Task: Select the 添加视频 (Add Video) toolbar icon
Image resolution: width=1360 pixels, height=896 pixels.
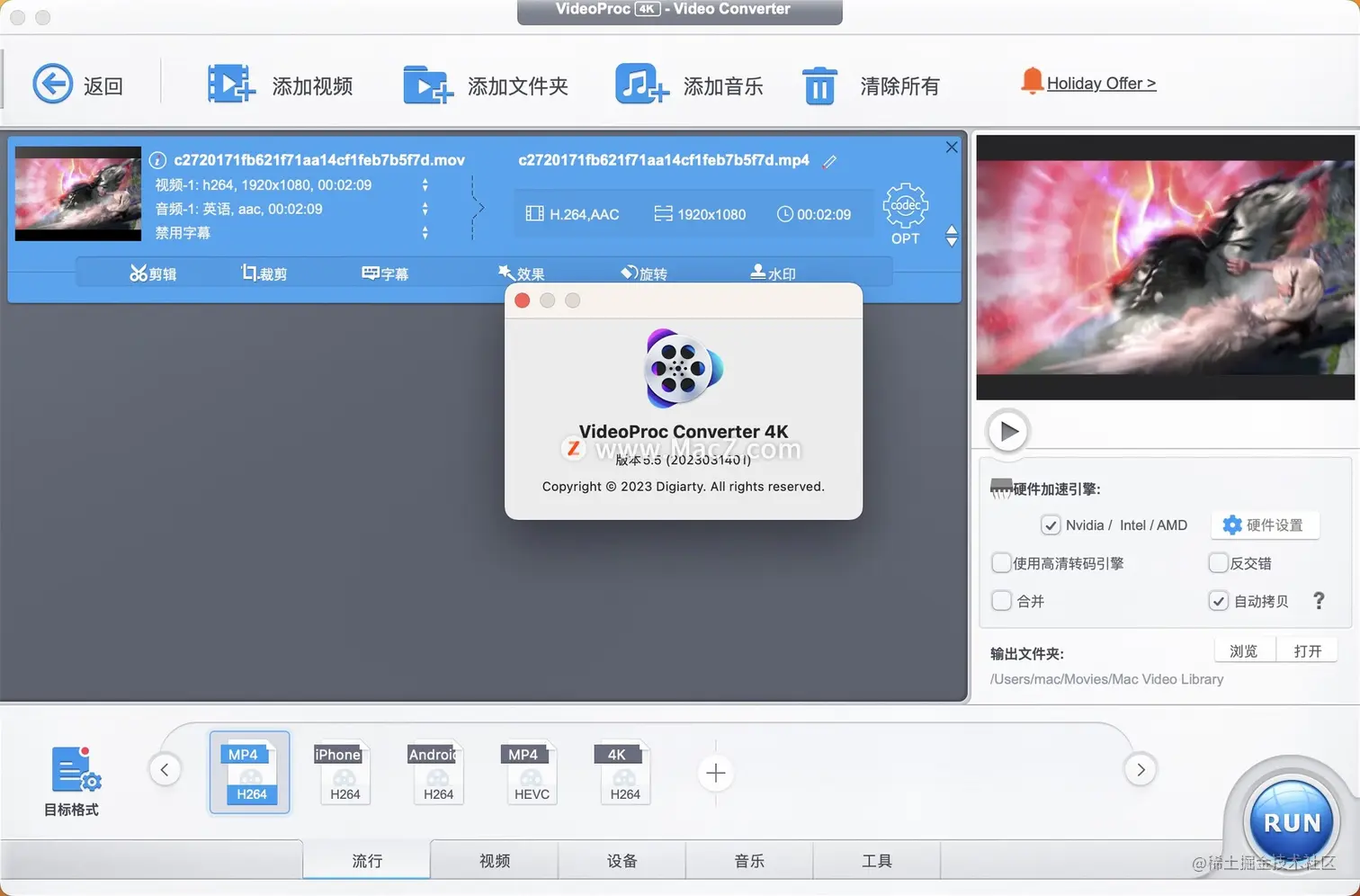Action: [x=229, y=83]
